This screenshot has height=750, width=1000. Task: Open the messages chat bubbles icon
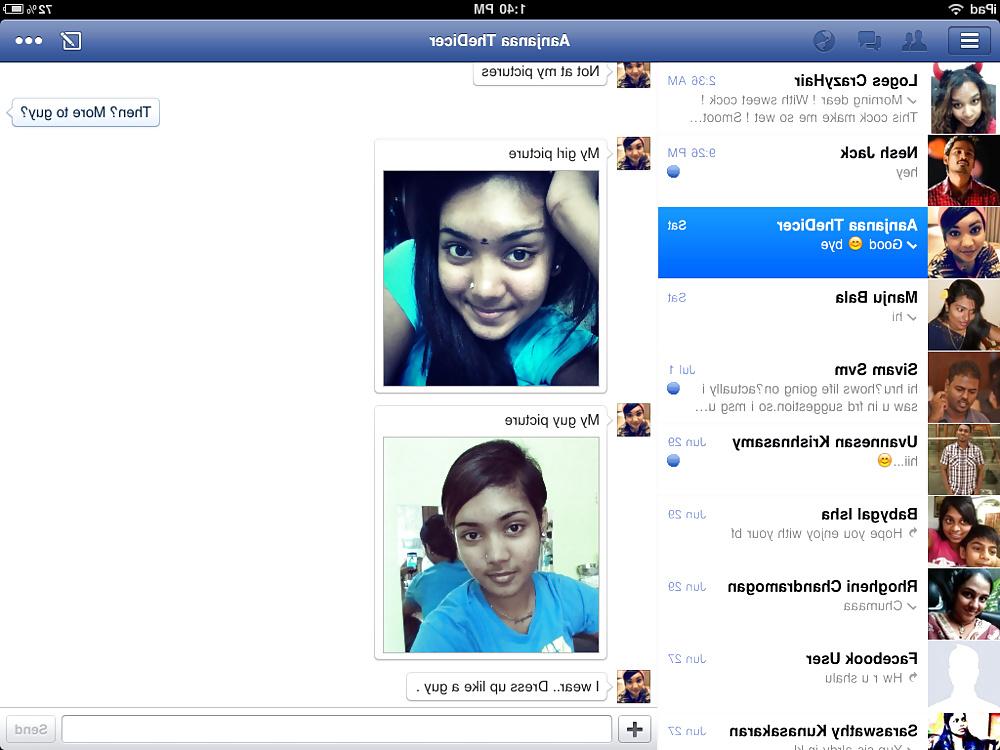(x=869, y=41)
